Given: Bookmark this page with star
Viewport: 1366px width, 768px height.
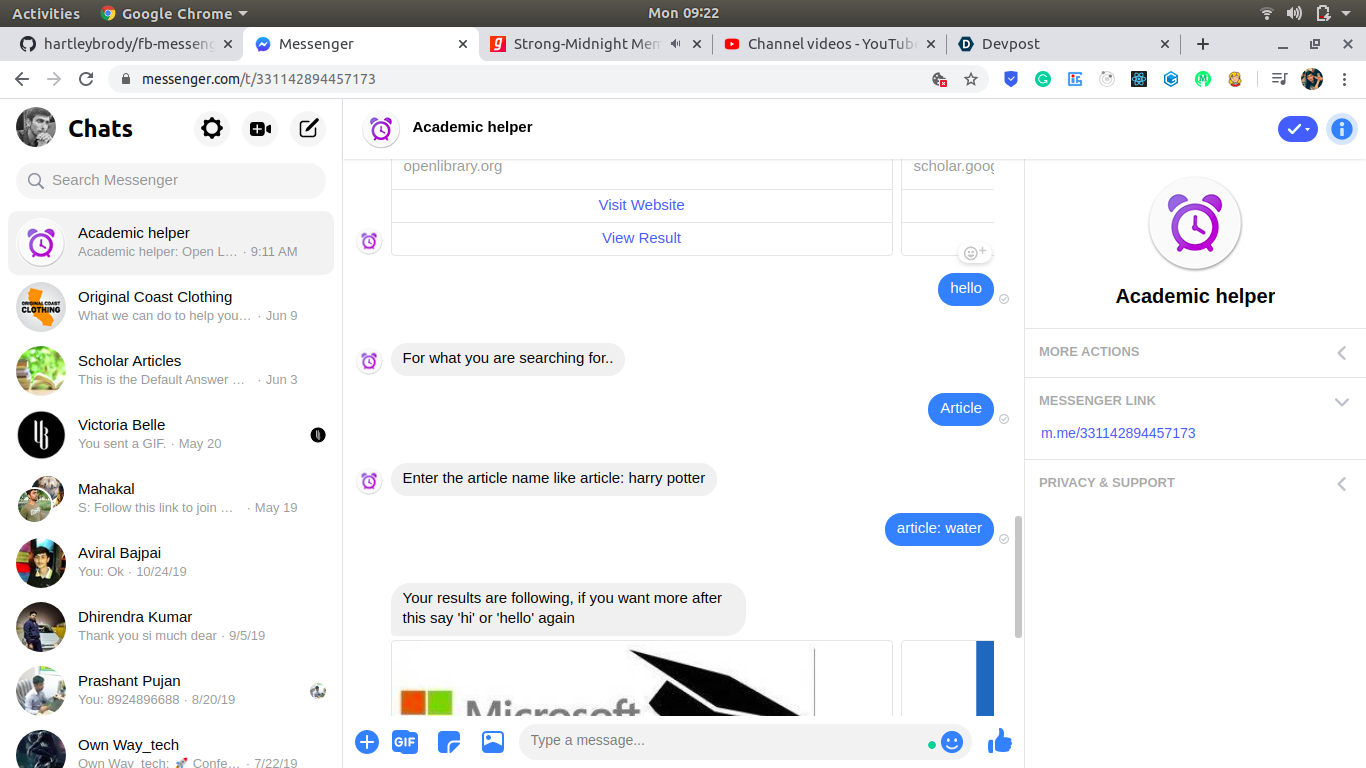Looking at the screenshot, I should coord(971,79).
